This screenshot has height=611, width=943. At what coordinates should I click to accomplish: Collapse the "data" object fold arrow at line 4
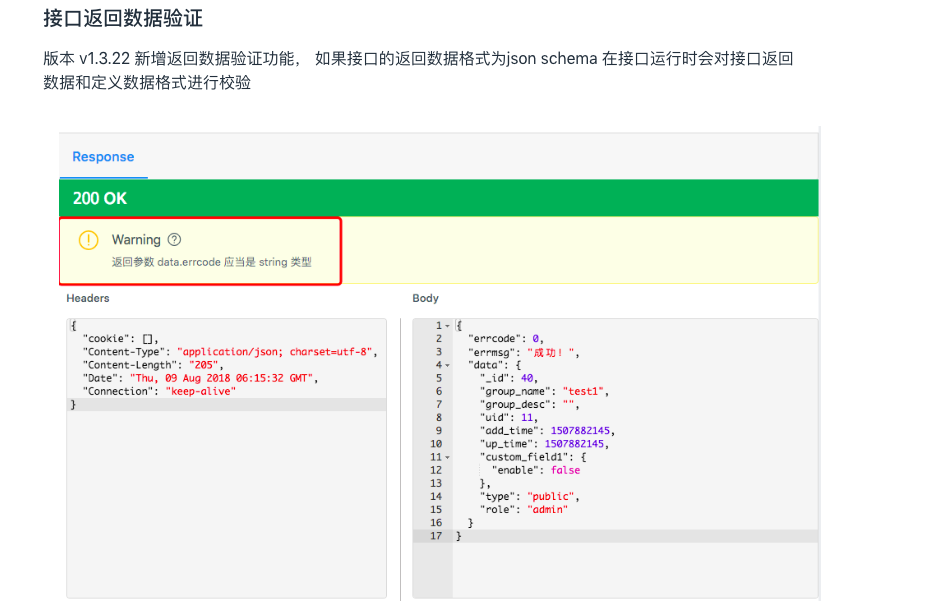[x=447, y=366]
